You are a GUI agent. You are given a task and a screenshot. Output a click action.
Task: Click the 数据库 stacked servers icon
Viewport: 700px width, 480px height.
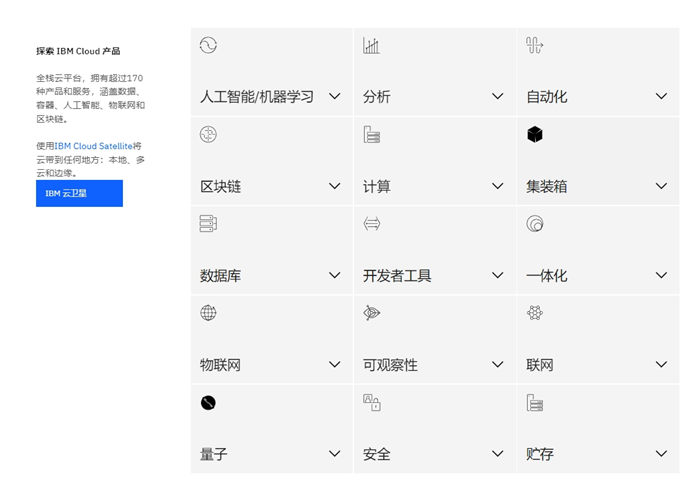tap(208, 224)
